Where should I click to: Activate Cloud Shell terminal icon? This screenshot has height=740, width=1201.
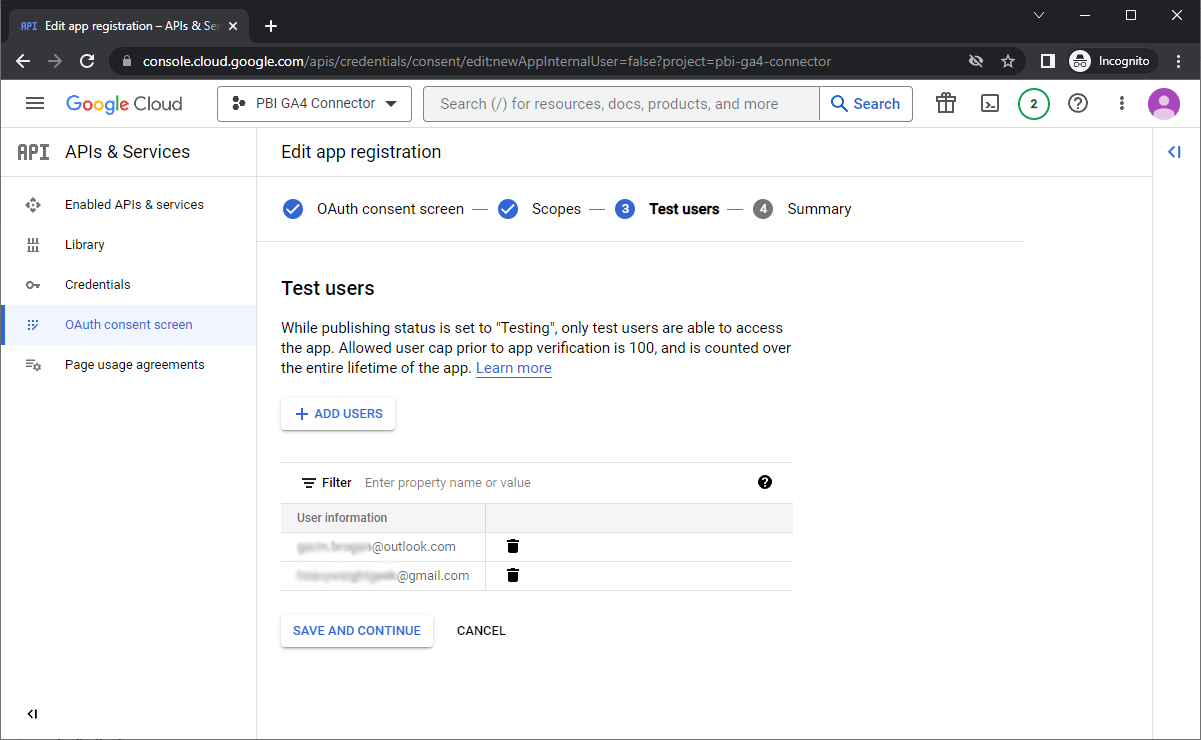pyautogui.click(x=990, y=103)
